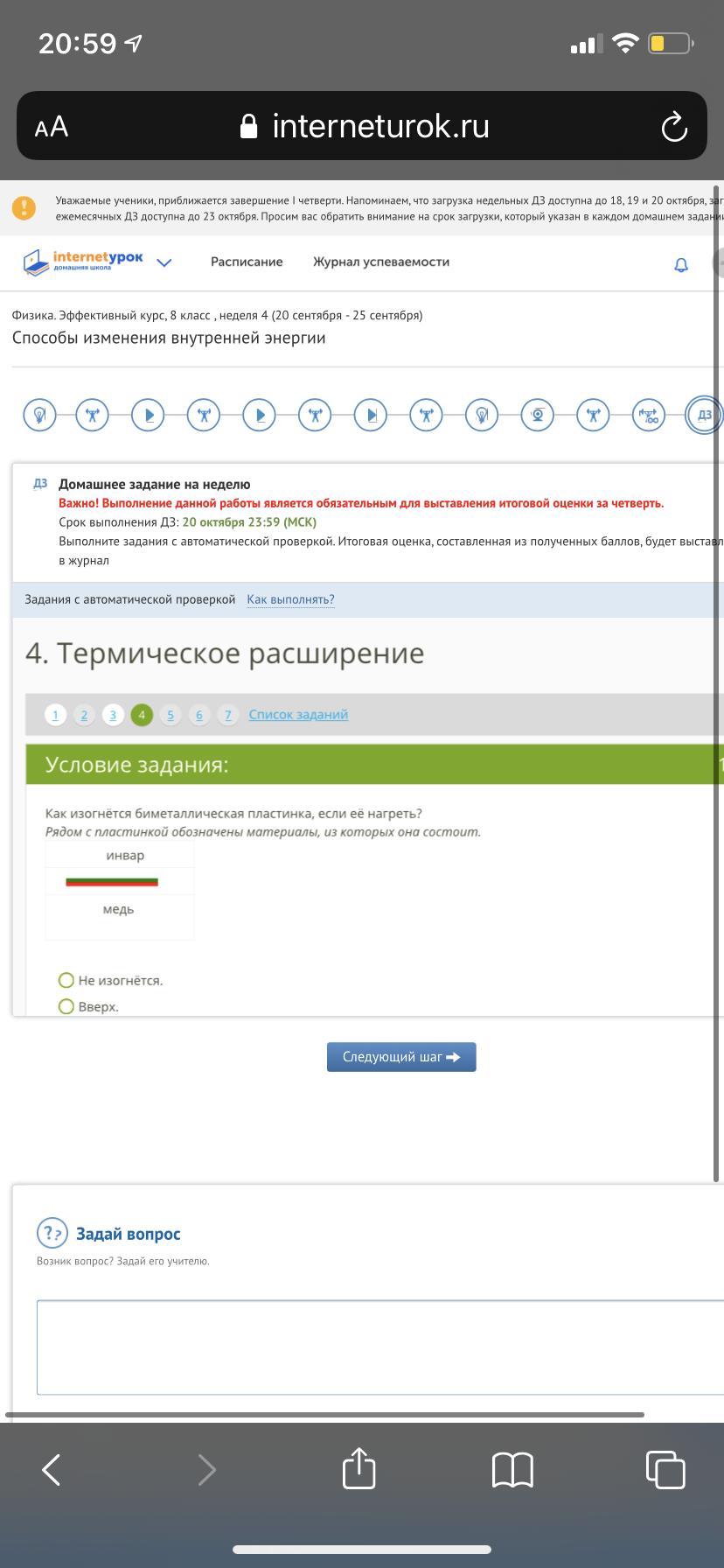Choose the 'Вверх.' radio option
The image size is (724, 1568).
[66, 1006]
